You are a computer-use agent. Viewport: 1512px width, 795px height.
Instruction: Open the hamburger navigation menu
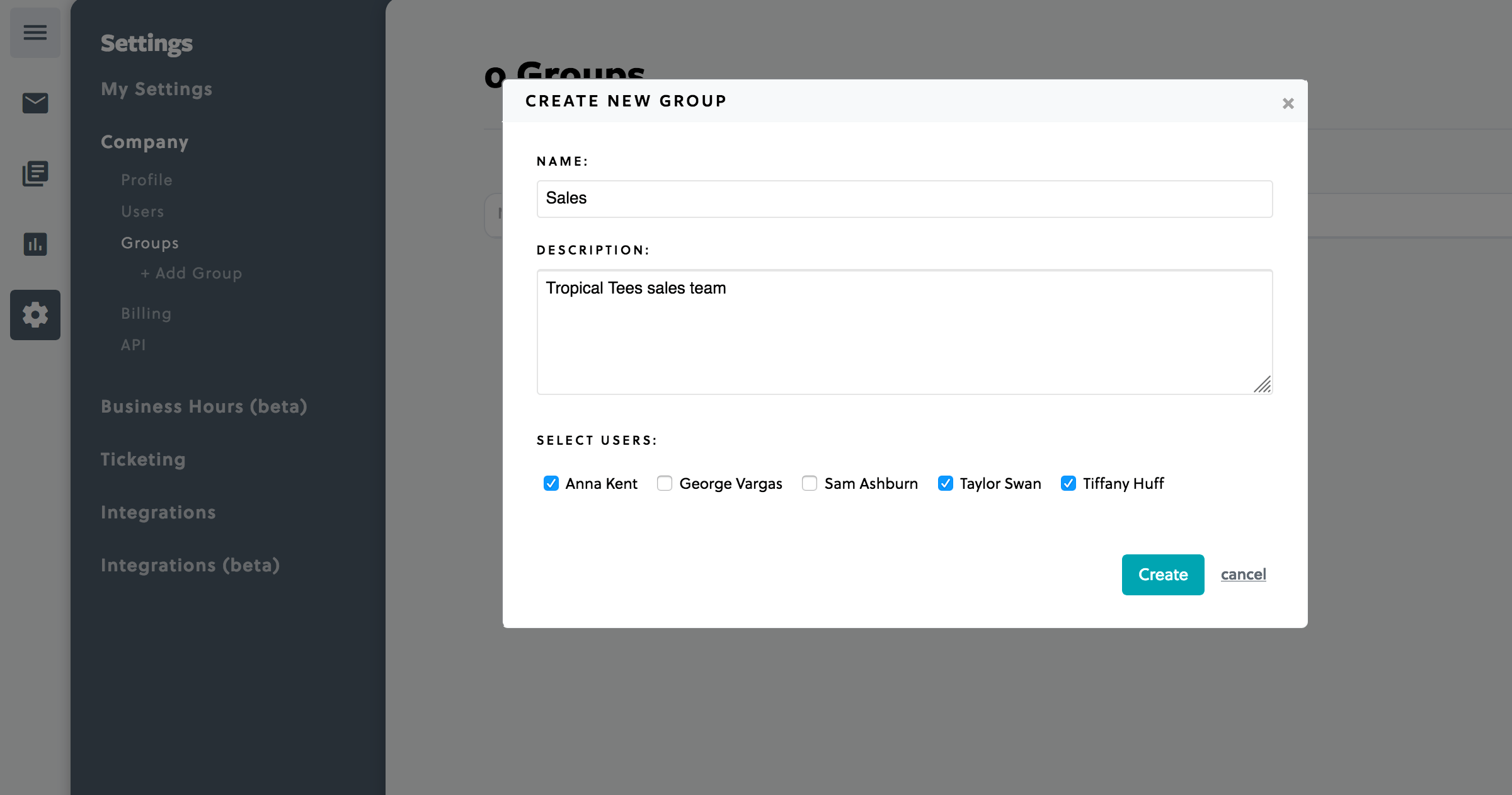point(35,32)
